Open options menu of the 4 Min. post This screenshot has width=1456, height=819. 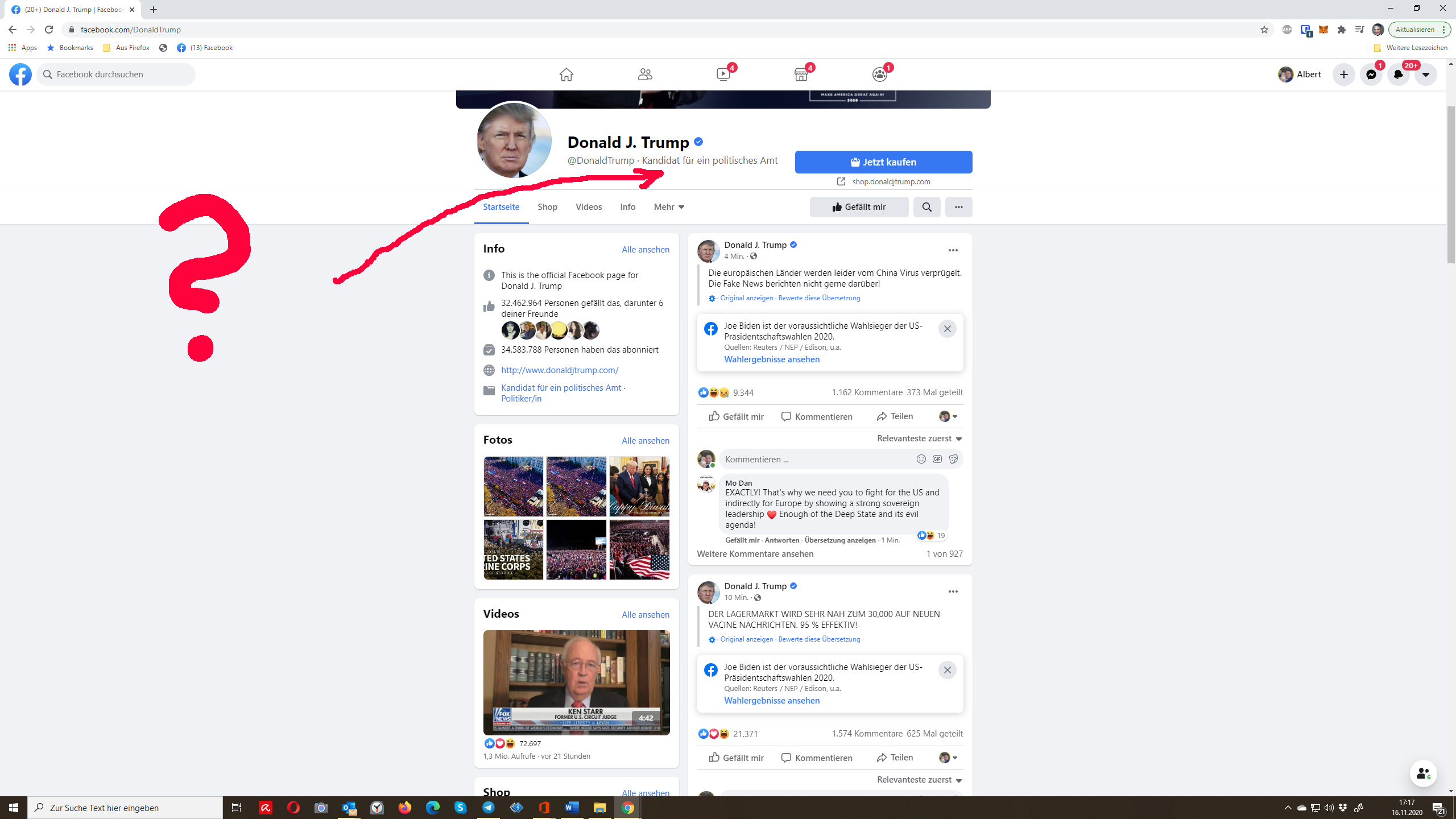[953, 250]
